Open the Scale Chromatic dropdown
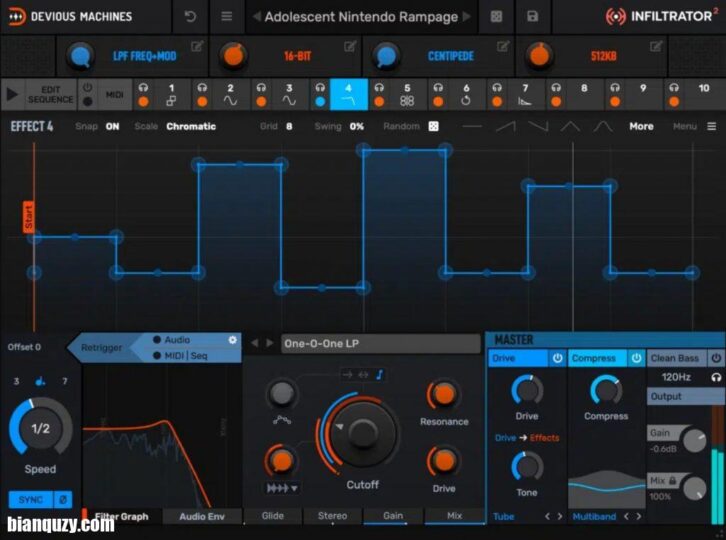This screenshot has height=540, width=726. click(190, 127)
